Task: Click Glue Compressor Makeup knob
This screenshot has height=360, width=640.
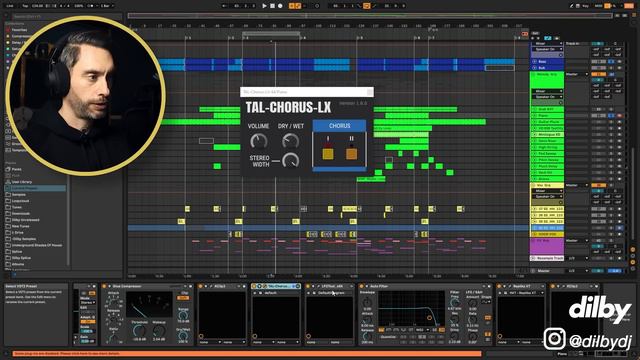Action: coord(159,331)
